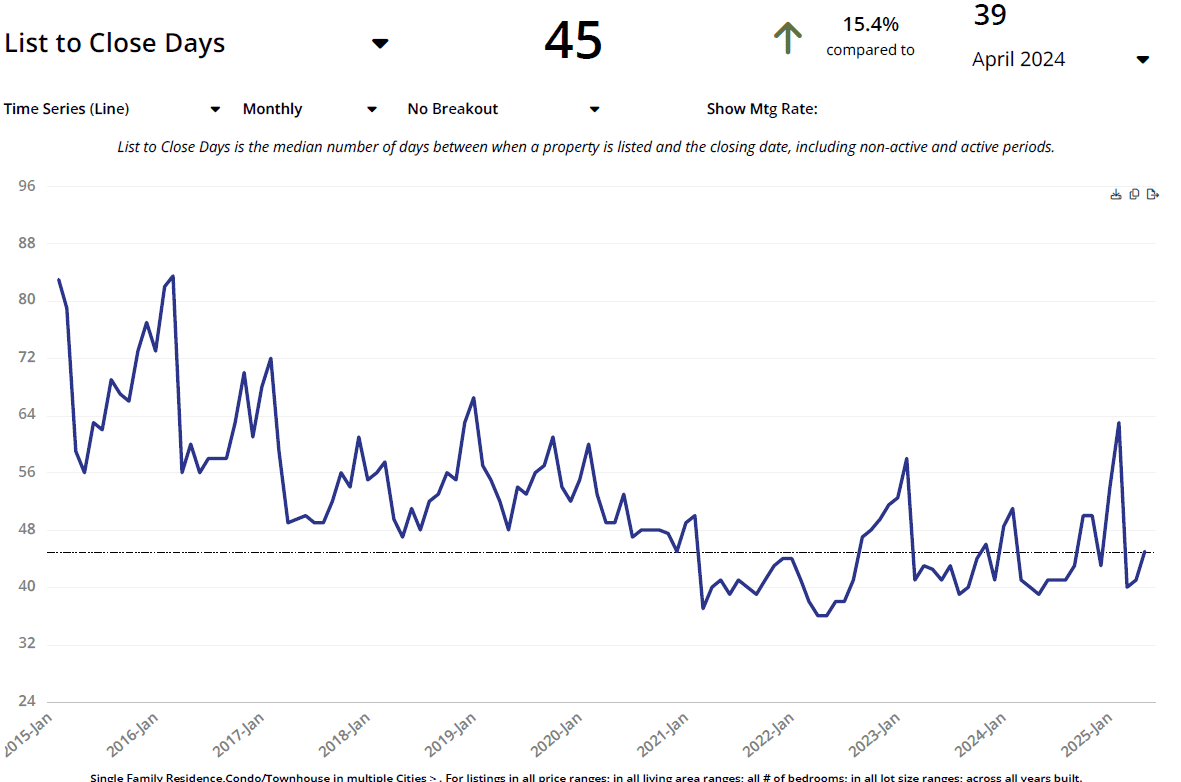The width and height of the screenshot is (1181, 782).
Task: Click the last data point on the line
Action: [x=1145, y=551]
